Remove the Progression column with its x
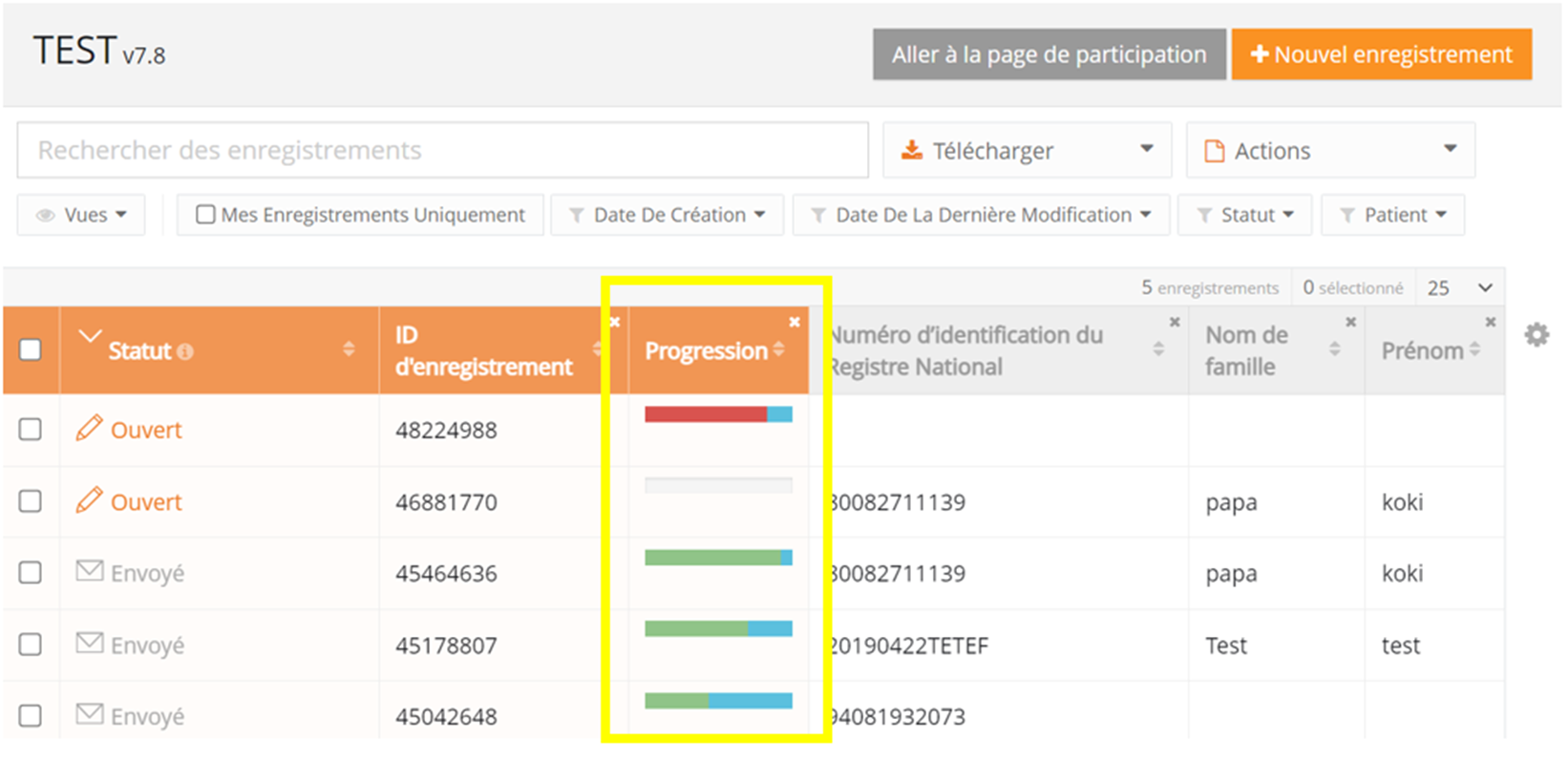The height and width of the screenshot is (763, 1568). tap(795, 323)
